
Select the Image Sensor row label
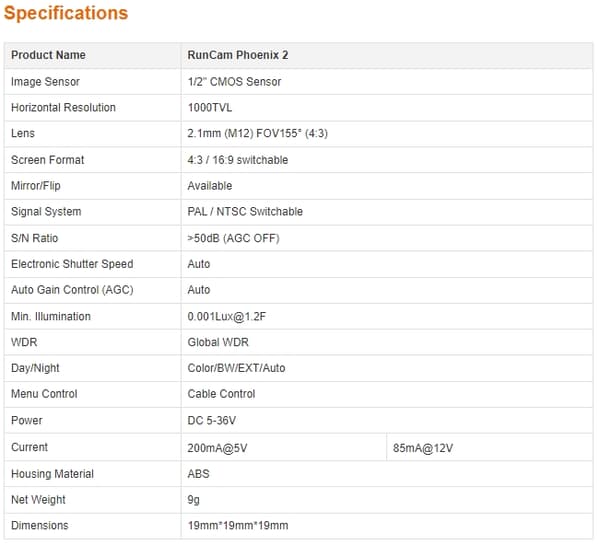pyautogui.click(x=45, y=82)
